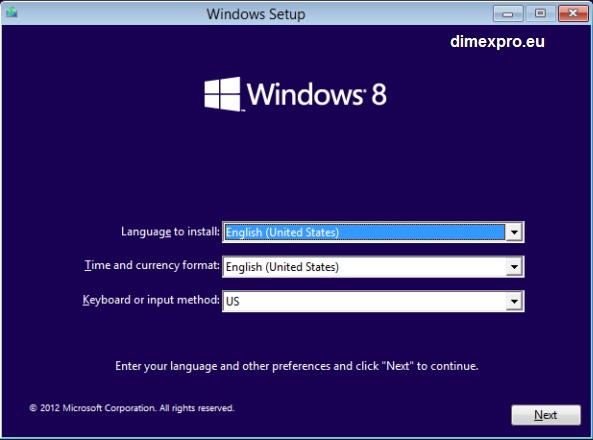Click the Time and currency format field
The image size is (593, 440).
373,267
